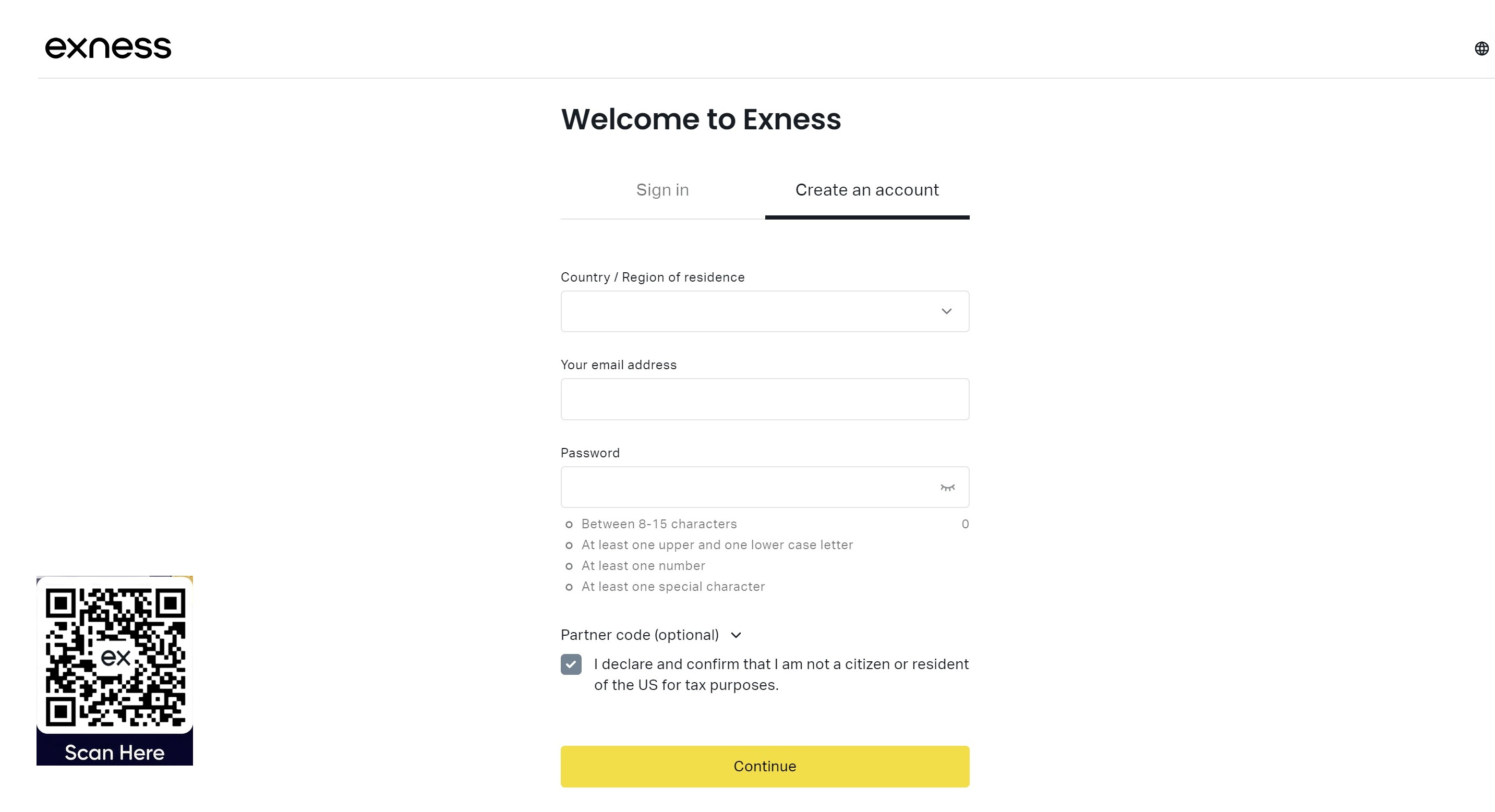This screenshot has width=1495, height=812.
Task: Expand the Partner code (optional) section
Action: (x=640, y=635)
